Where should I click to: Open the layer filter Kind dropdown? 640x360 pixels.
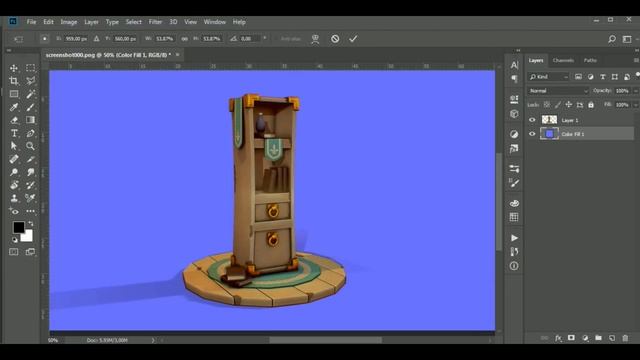[548, 77]
